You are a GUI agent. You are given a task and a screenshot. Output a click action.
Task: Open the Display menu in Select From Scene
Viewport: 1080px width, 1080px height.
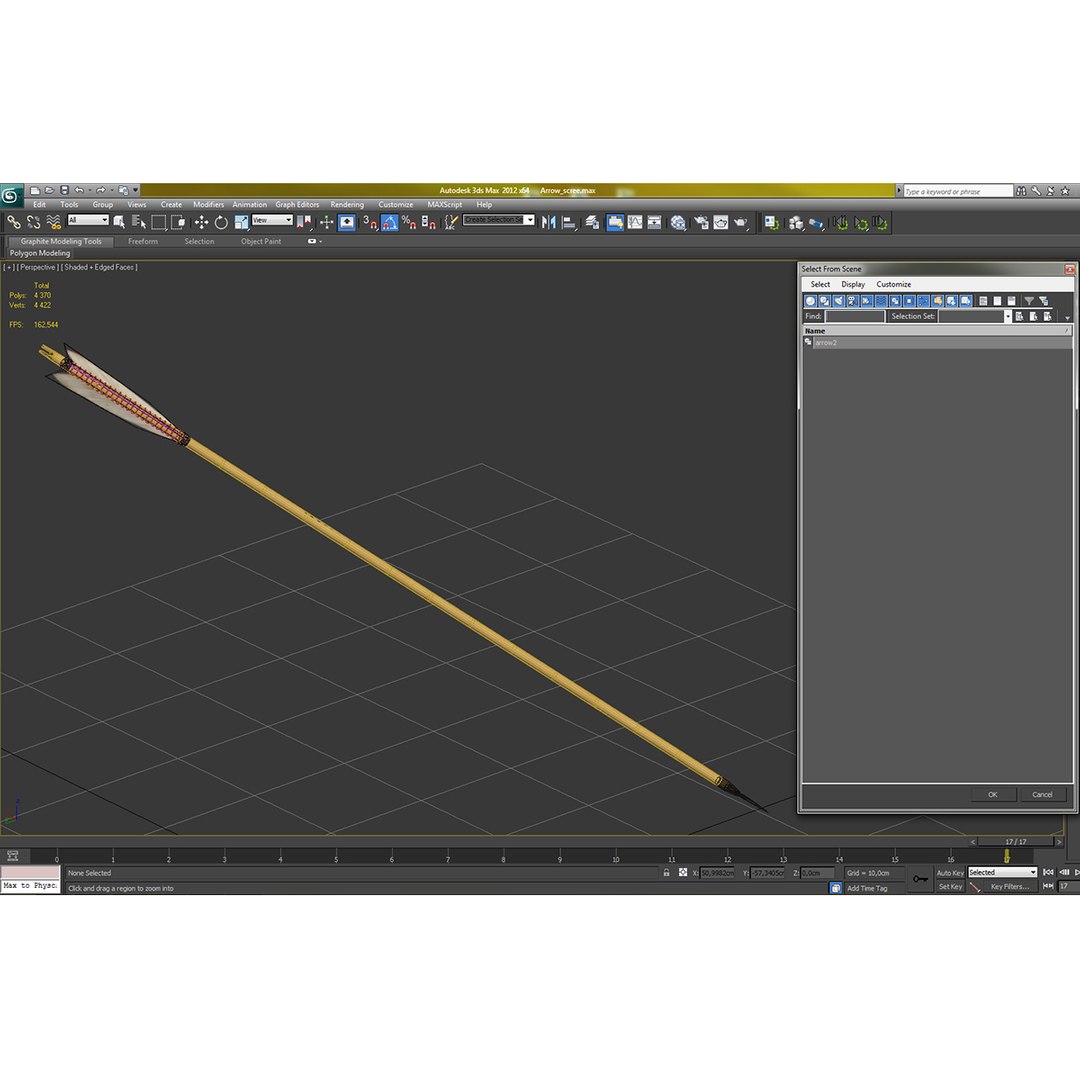pos(853,284)
